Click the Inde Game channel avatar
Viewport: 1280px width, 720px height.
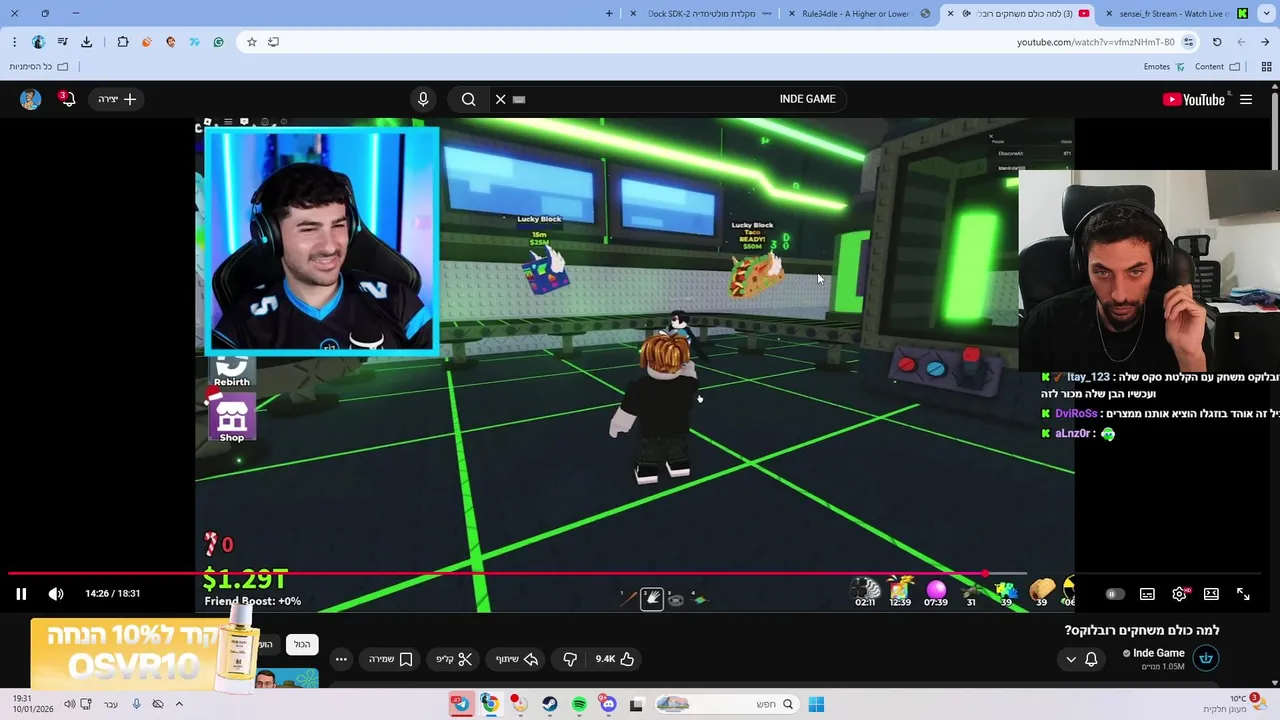tap(1206, 658)
